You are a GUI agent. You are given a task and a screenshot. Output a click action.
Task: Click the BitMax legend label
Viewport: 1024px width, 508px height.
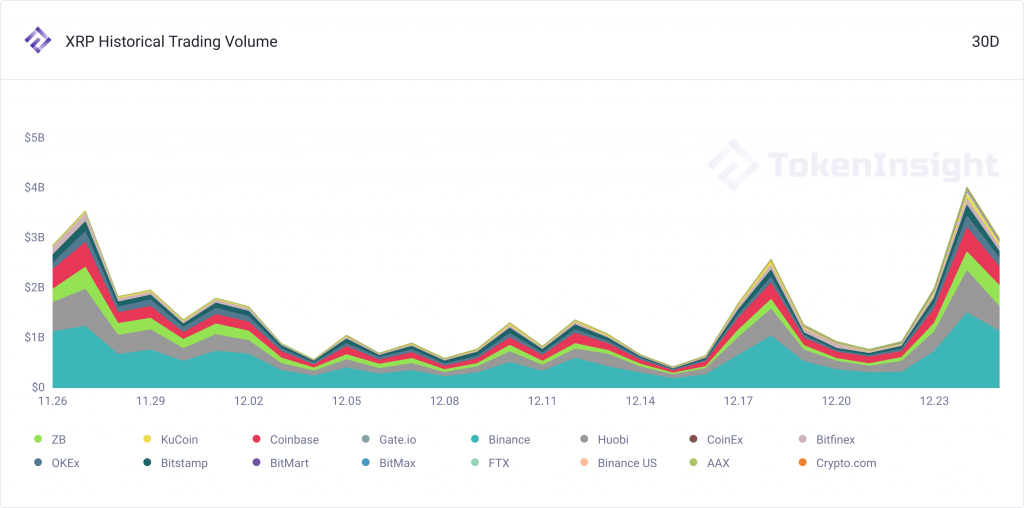click(397, 463)
